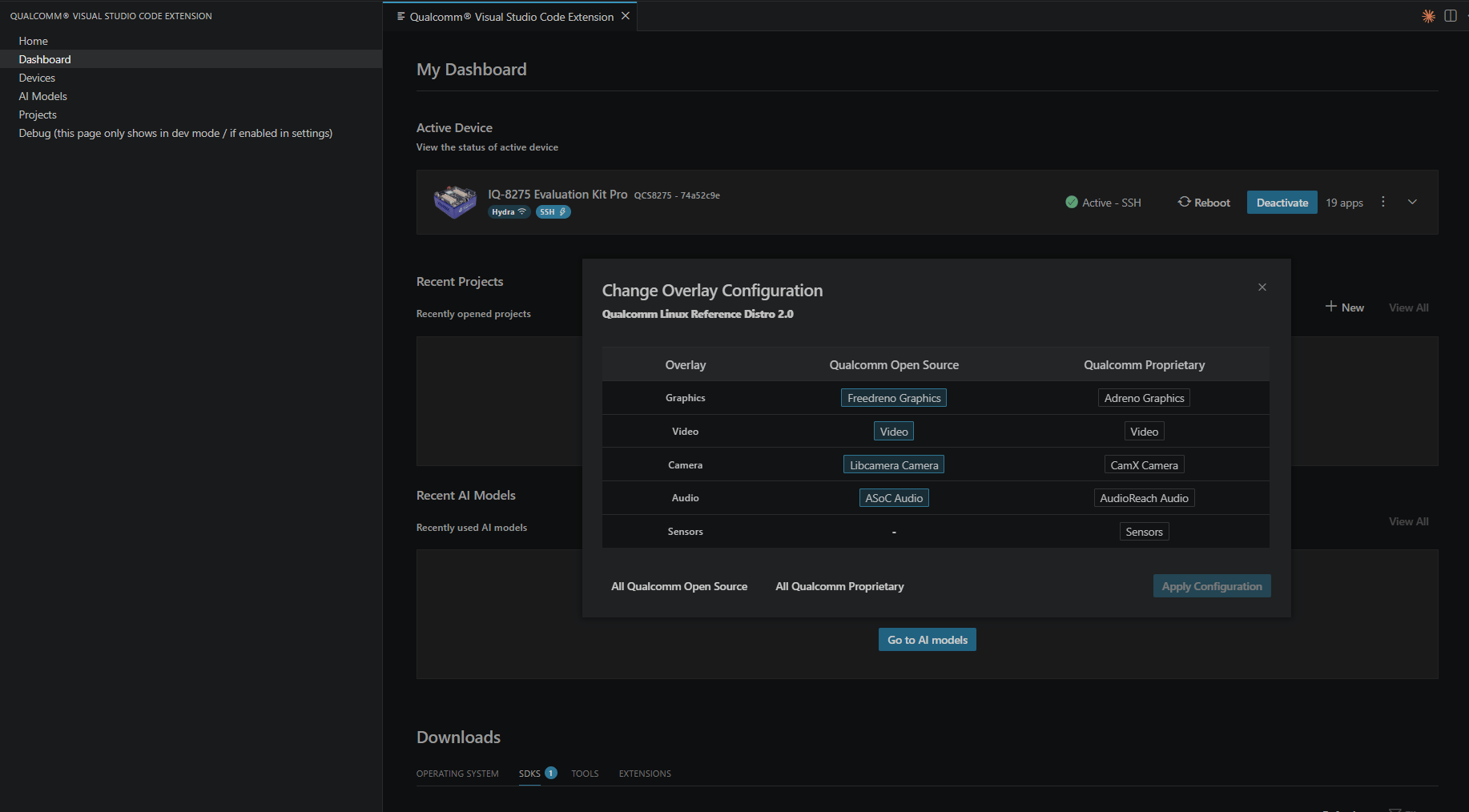The width and height of the screenshot is (1469, 812).
Task: Click the IQ-8275 Evaluation Kit Pro name
Action: coord(557,195)
